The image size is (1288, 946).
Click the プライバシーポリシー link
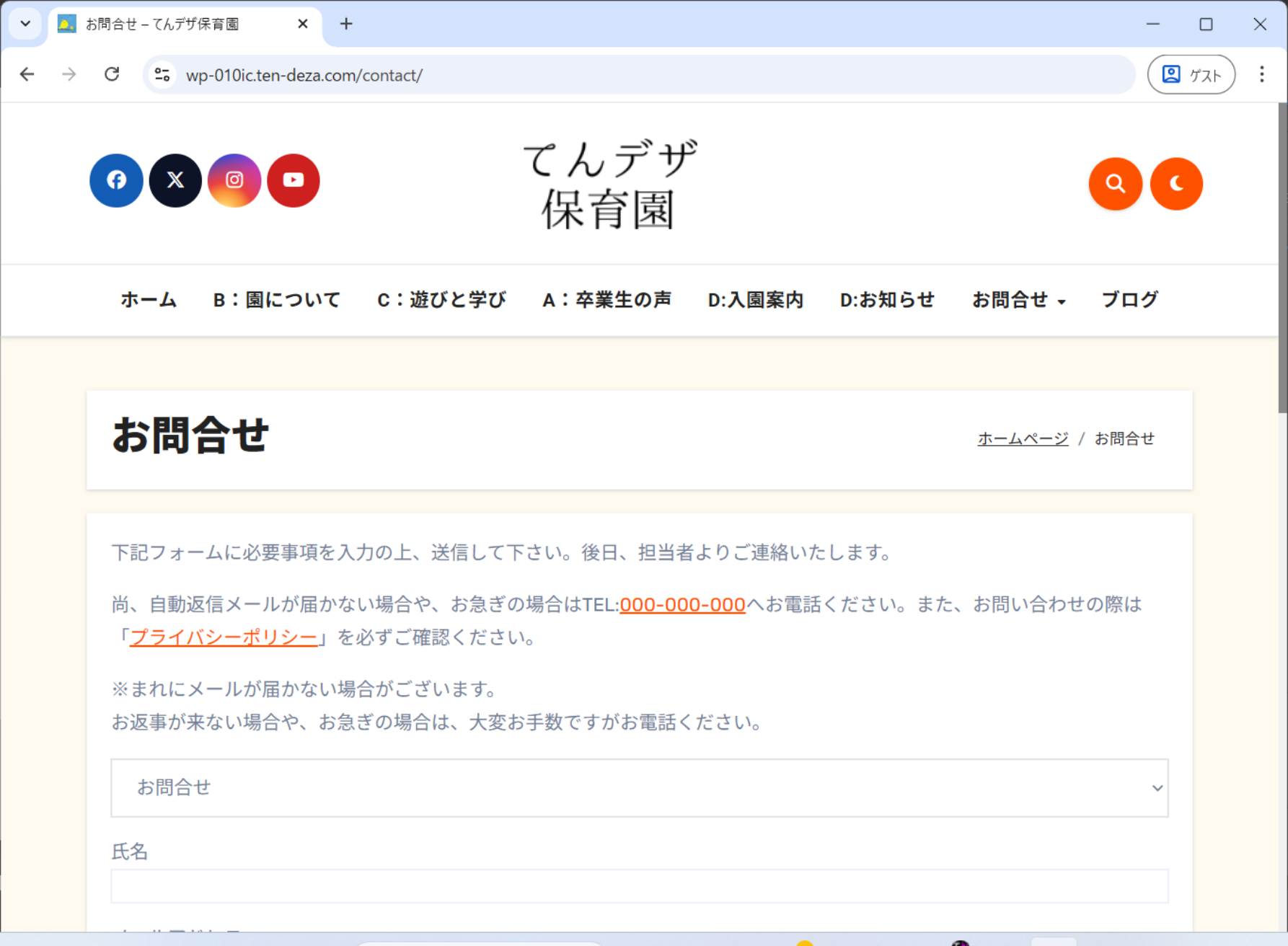(x=224, y=637)
